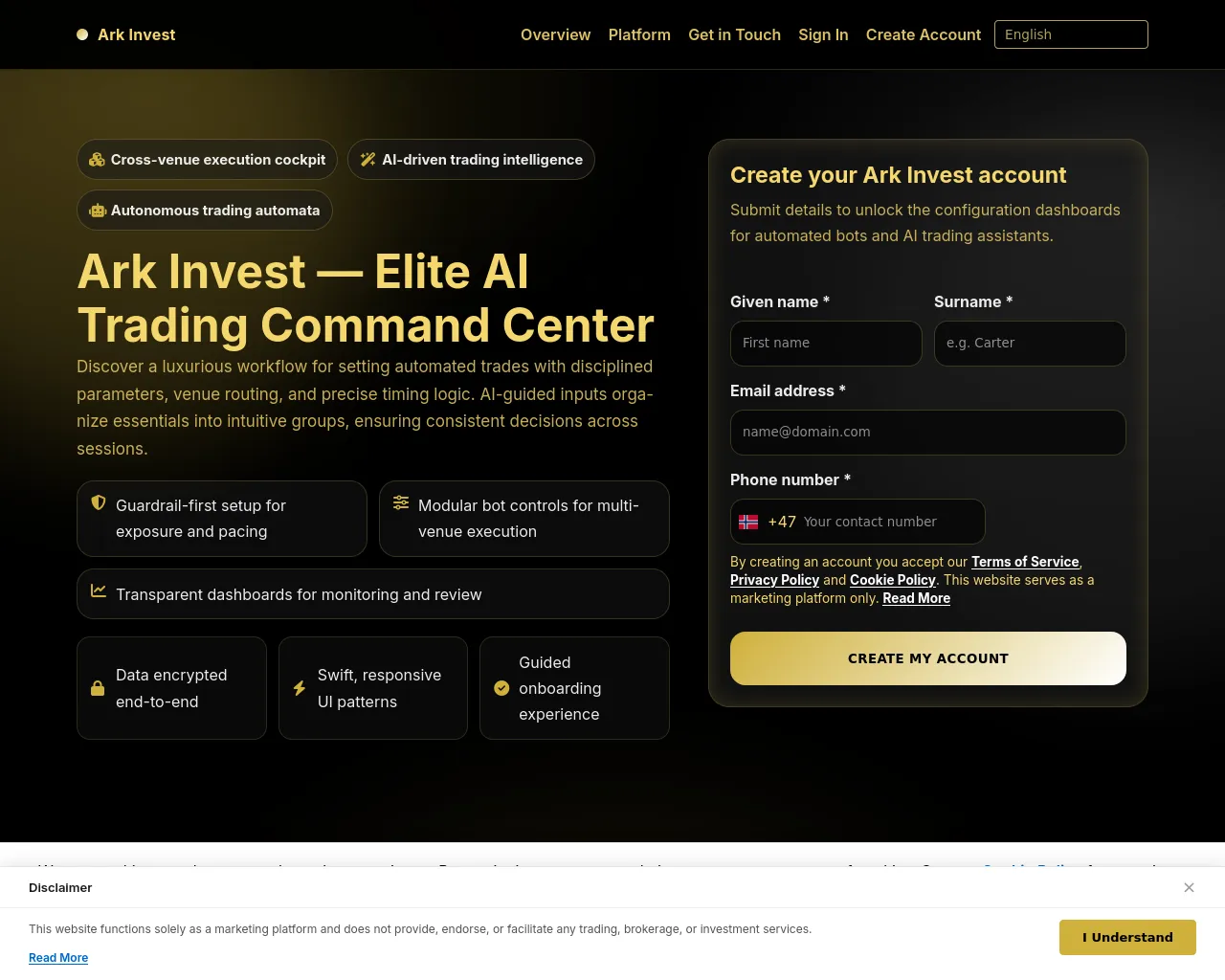Click the Guardrail-first setup card text
Image resolution: width=1225 pixels, height=980 pixels.
(201, 519)
